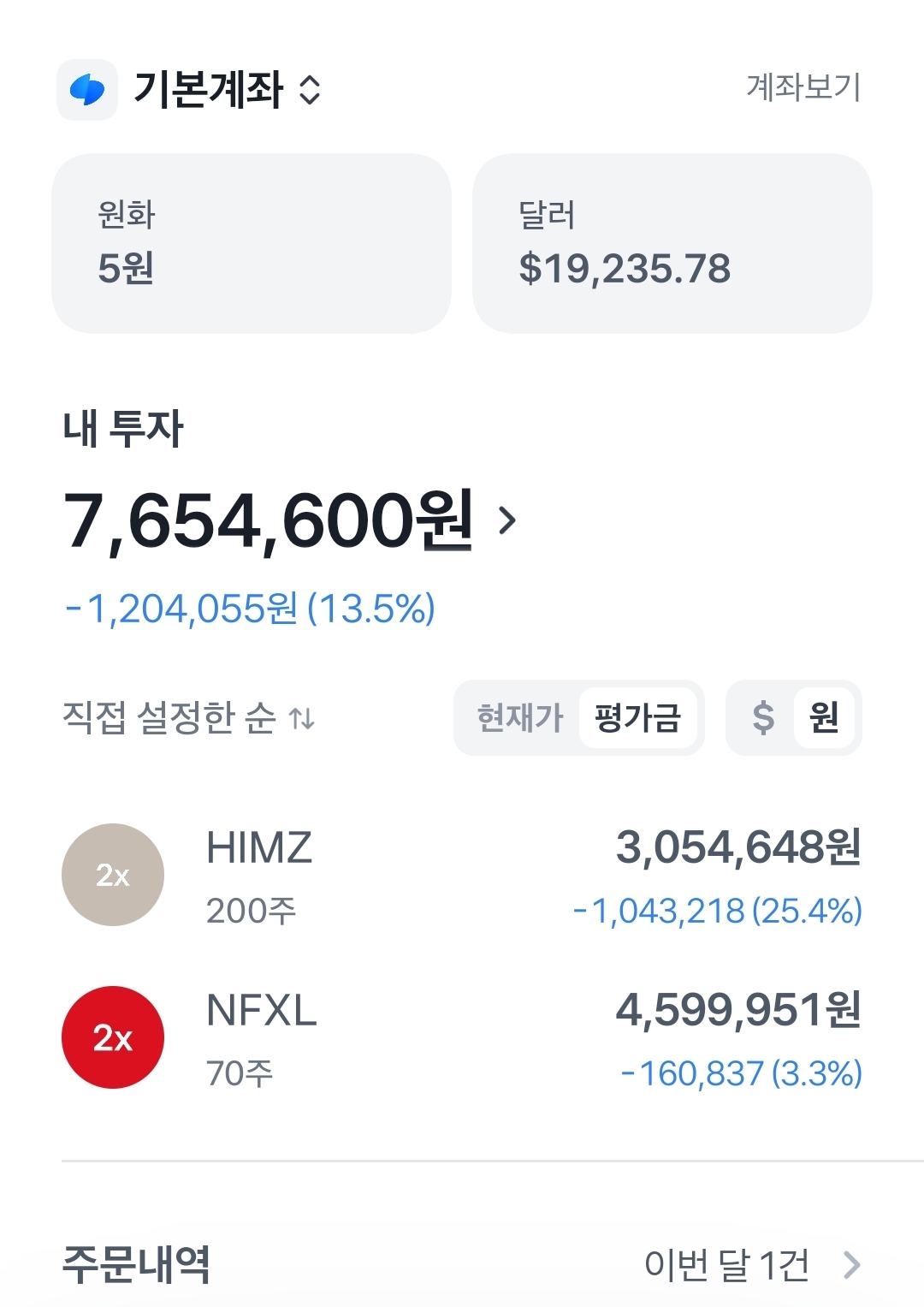
Task: Open the 계좌보기 link
Action: 803,87
